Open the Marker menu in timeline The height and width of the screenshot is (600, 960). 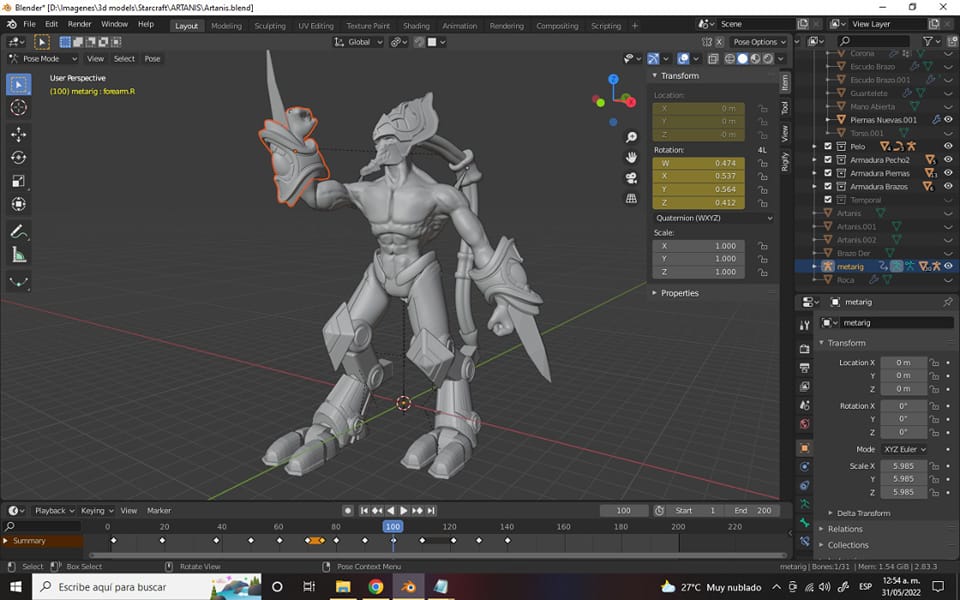[159, 511]
